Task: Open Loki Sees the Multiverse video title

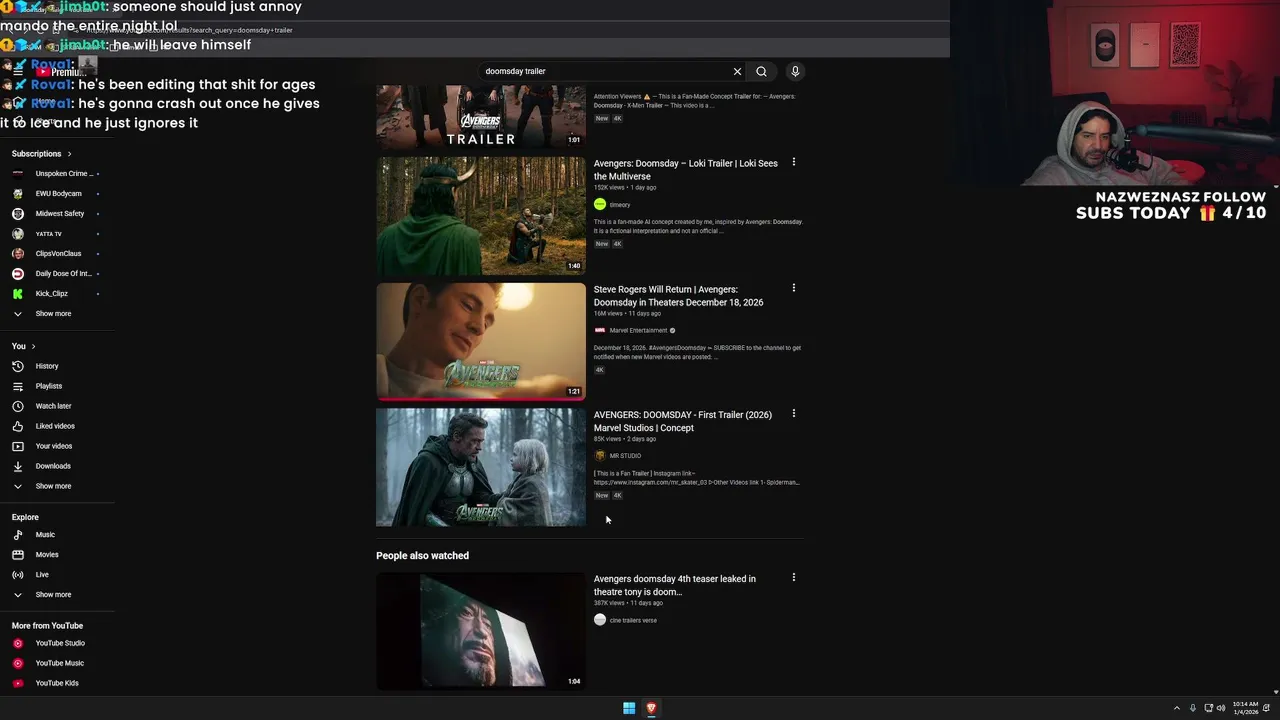Action: coord(685,170)
